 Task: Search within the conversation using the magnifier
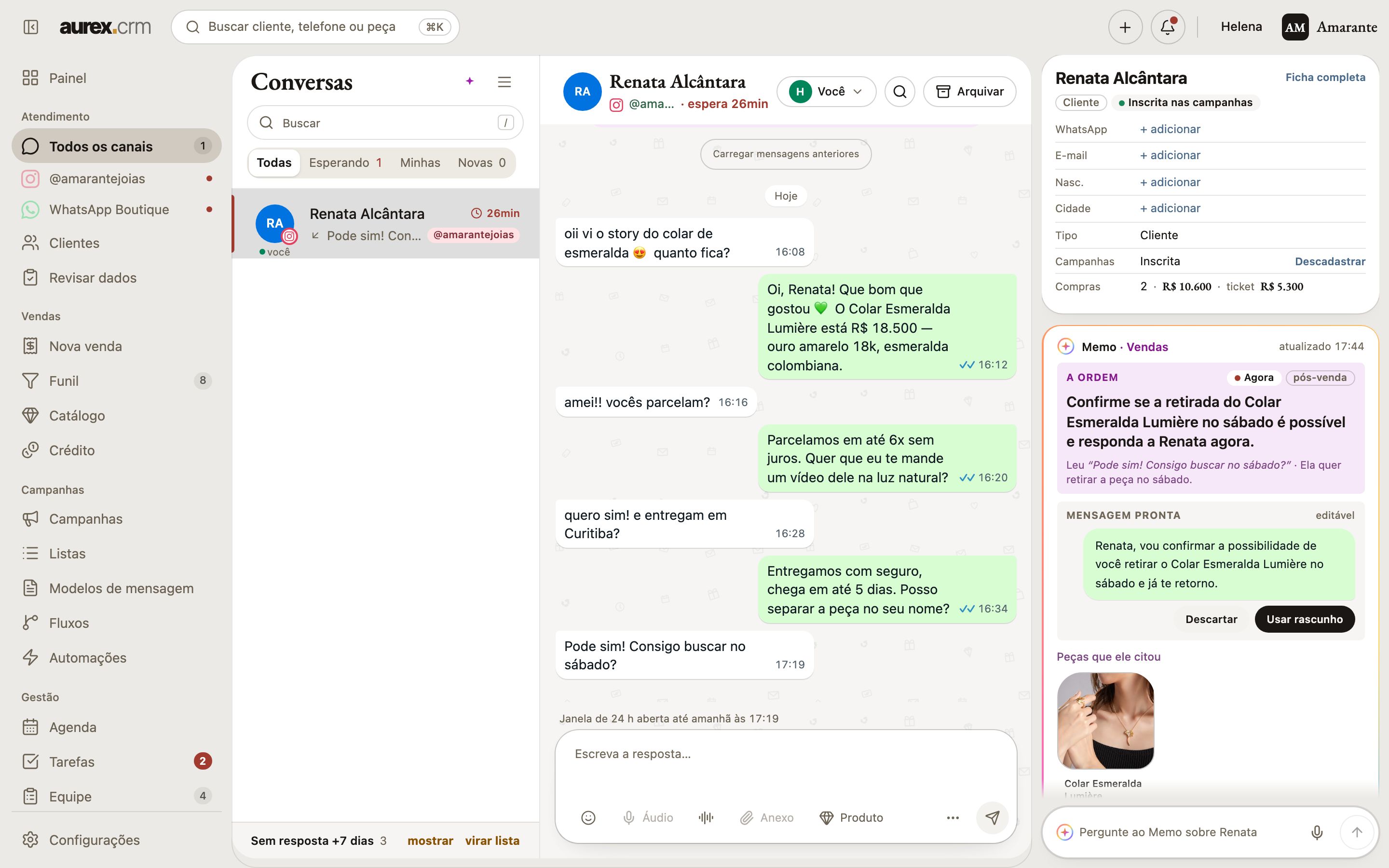[x=899, y=91]
